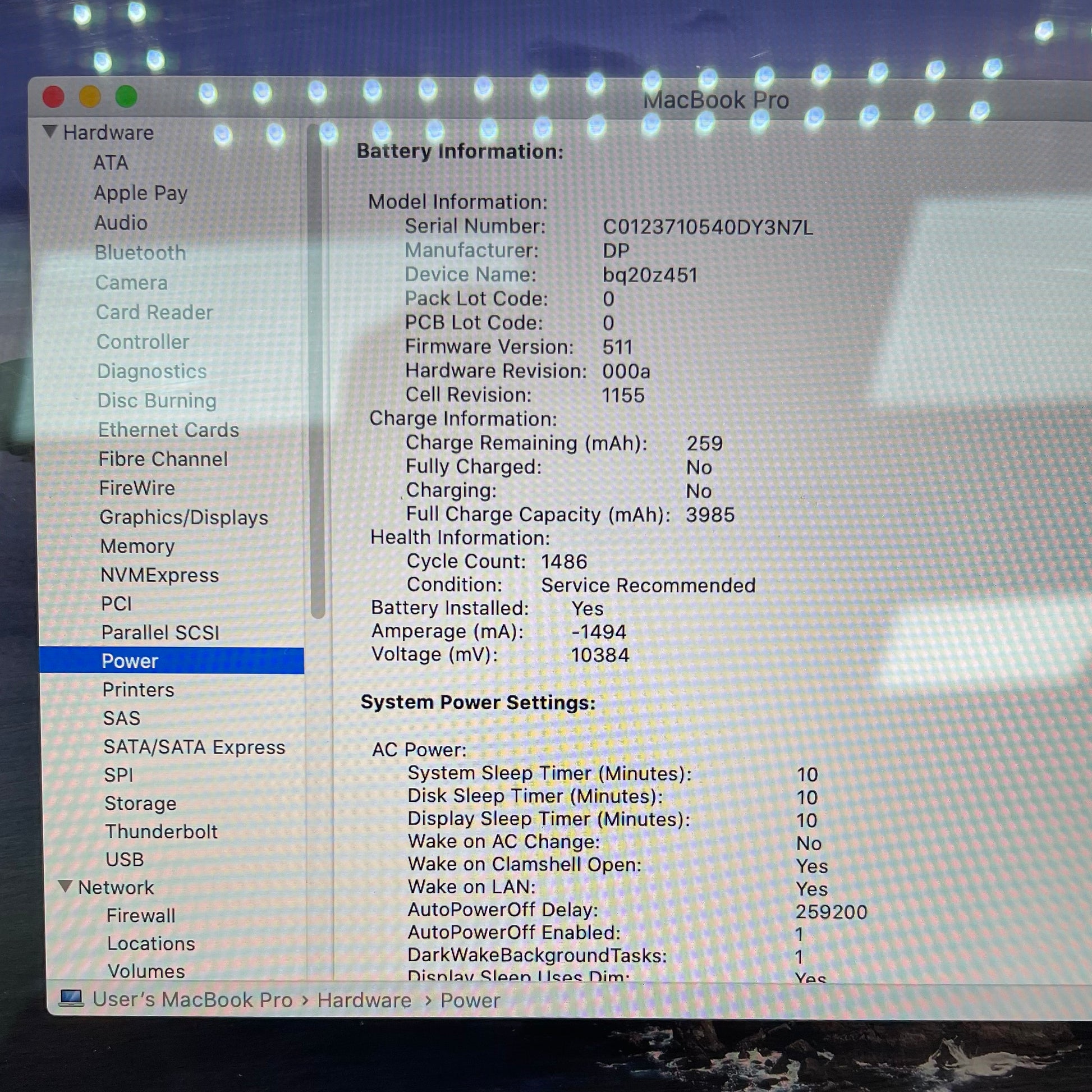
Task: Click the green zoom window button
Action: click(126, 97)
